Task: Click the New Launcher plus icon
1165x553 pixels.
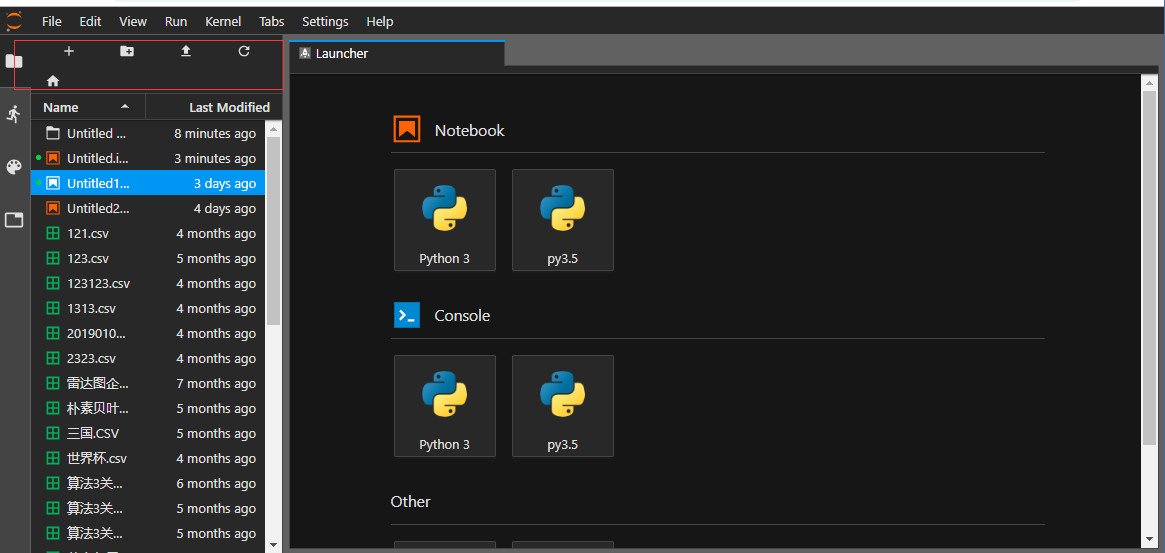Action: tap(69, 51)
